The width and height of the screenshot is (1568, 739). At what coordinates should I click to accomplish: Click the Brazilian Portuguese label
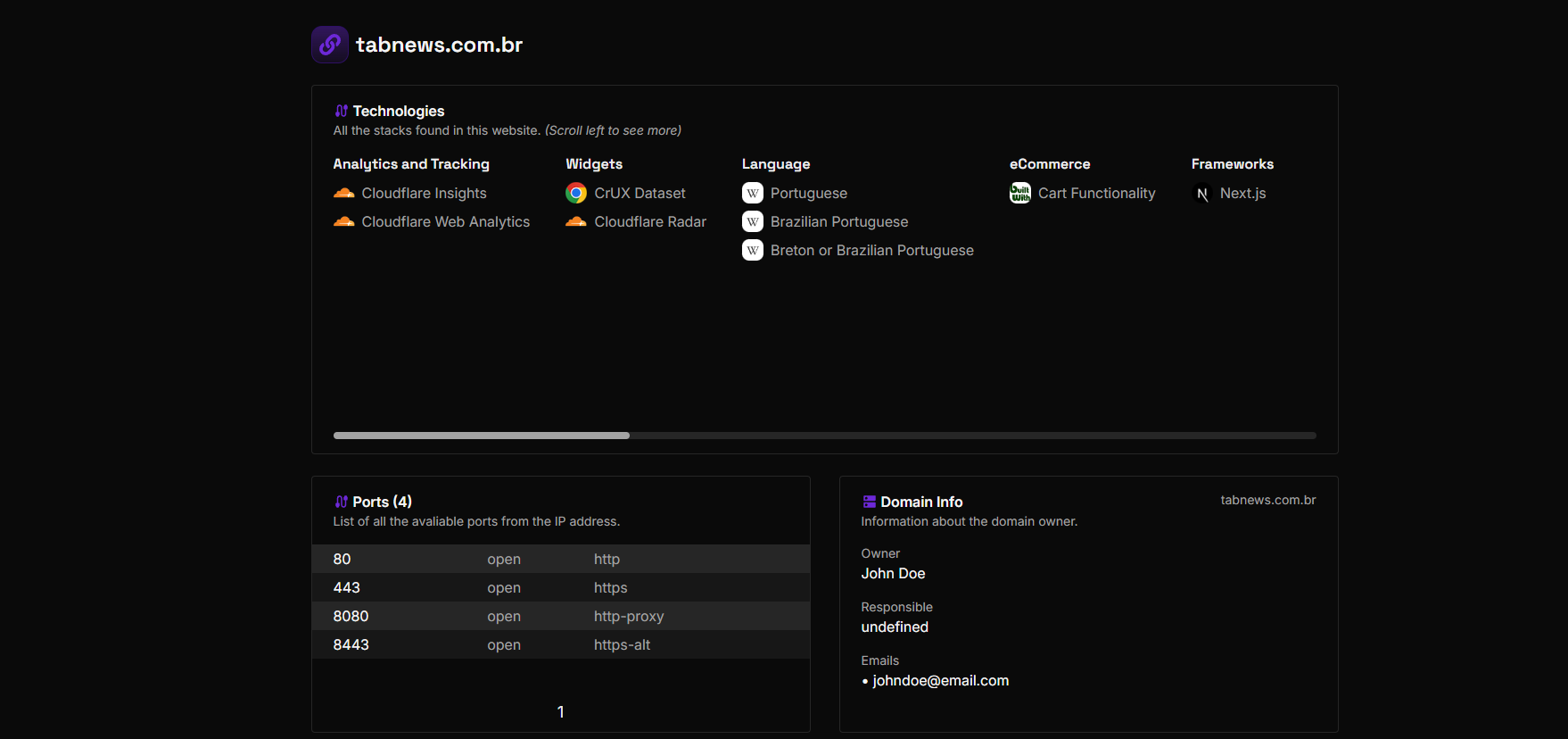pyautogui.click(x=839, y=221)
